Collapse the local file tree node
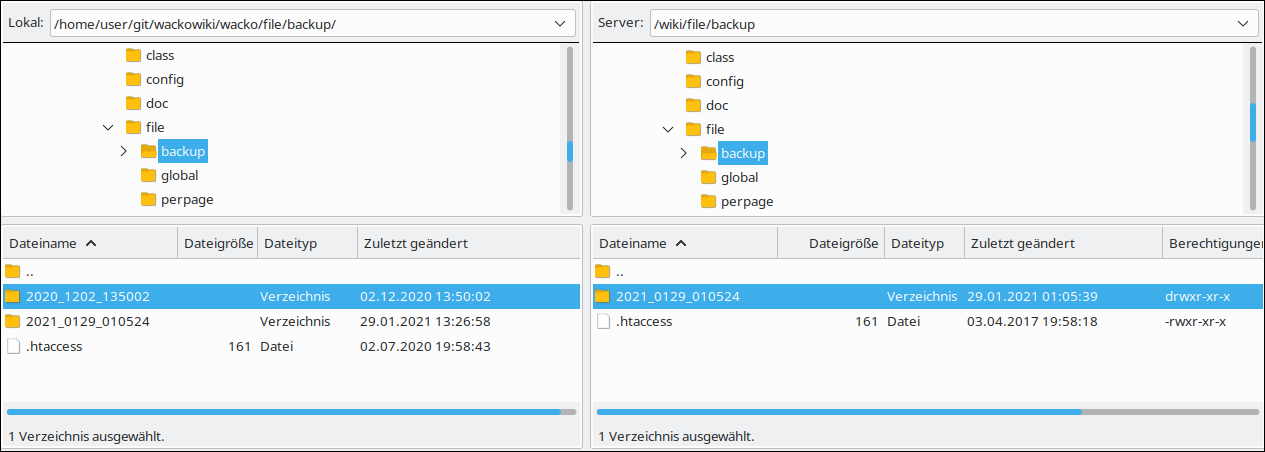The height and width of the screenshot is (452, 1265). point(108,127)
